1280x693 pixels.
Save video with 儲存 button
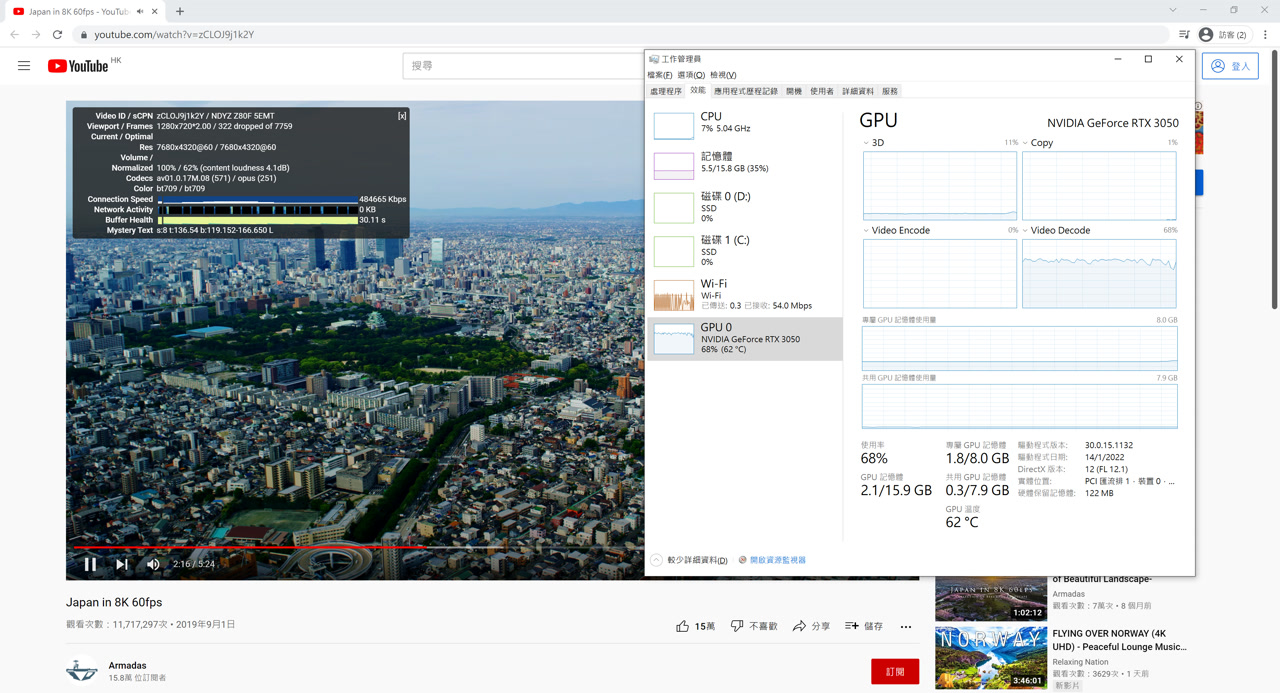[x=864, y=626]
